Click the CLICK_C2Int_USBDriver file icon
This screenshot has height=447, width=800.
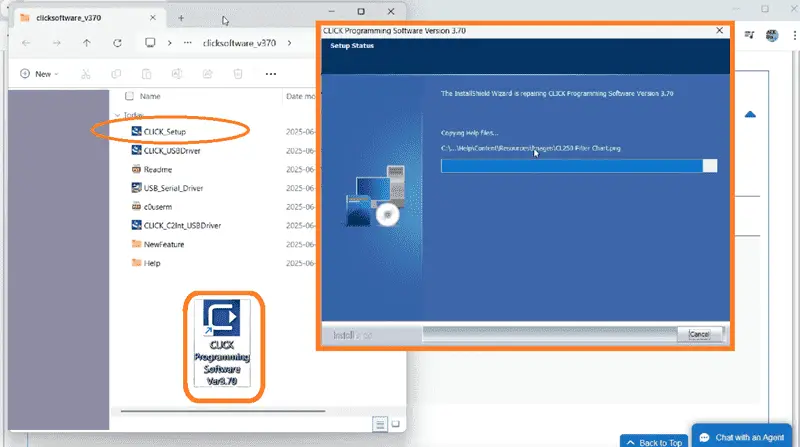click(x=136, y=225)
